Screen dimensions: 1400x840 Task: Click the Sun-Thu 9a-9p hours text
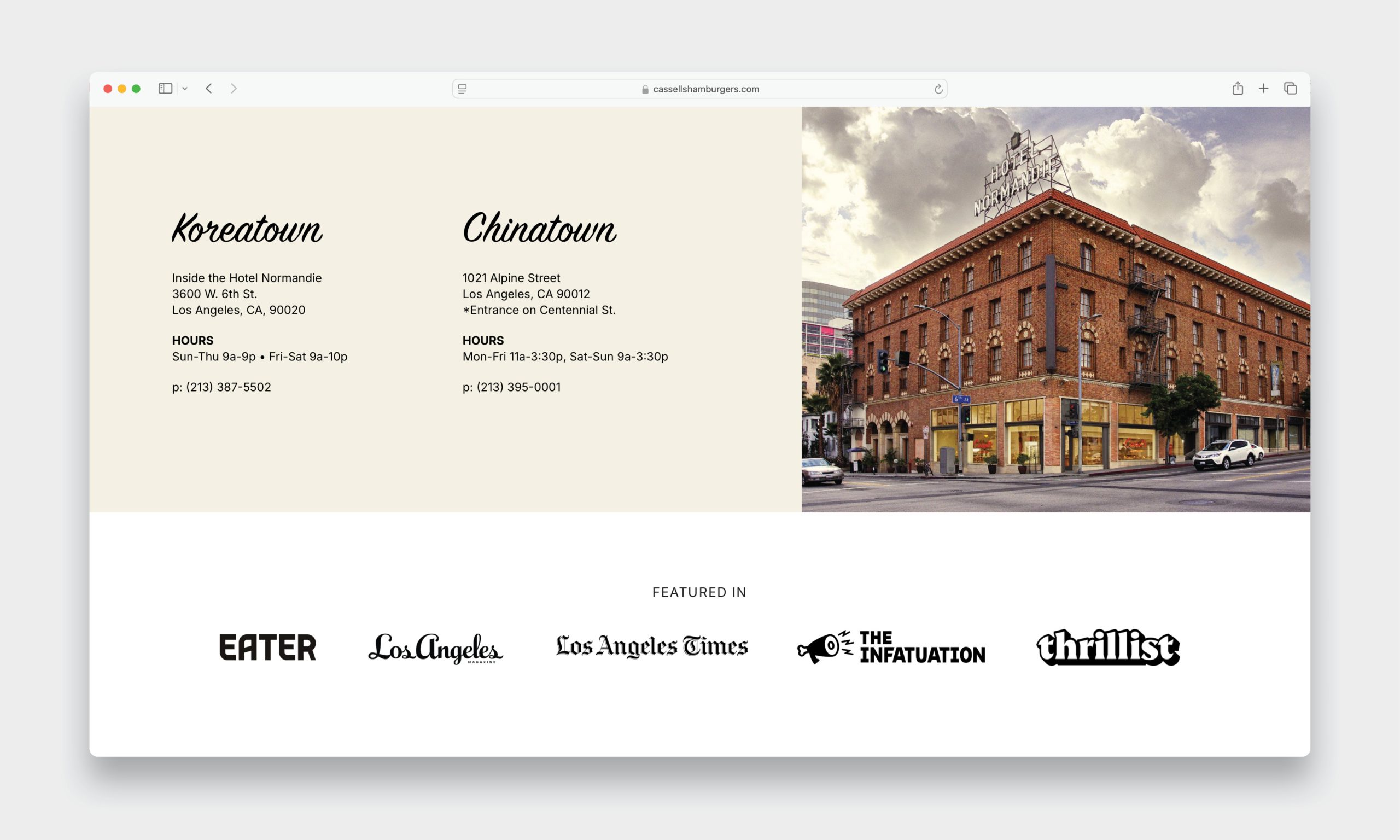click(x=214, y=357)
